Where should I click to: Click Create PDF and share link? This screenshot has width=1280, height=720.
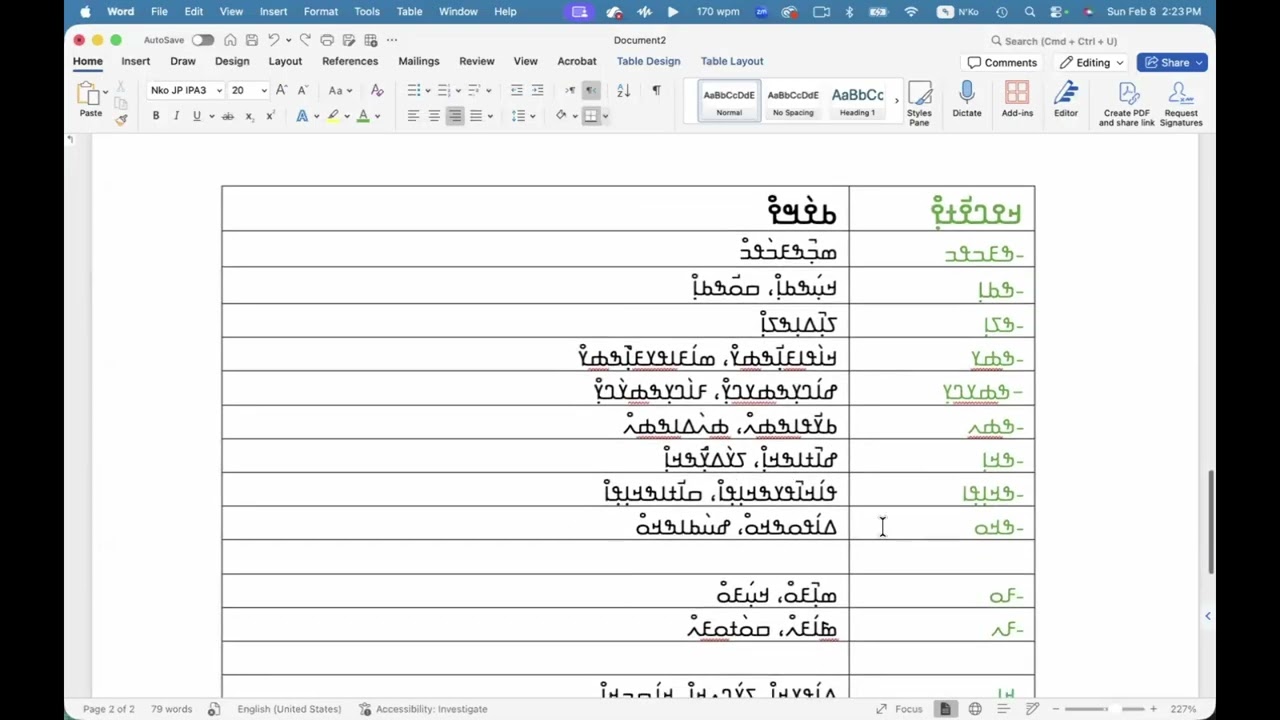1127,103
